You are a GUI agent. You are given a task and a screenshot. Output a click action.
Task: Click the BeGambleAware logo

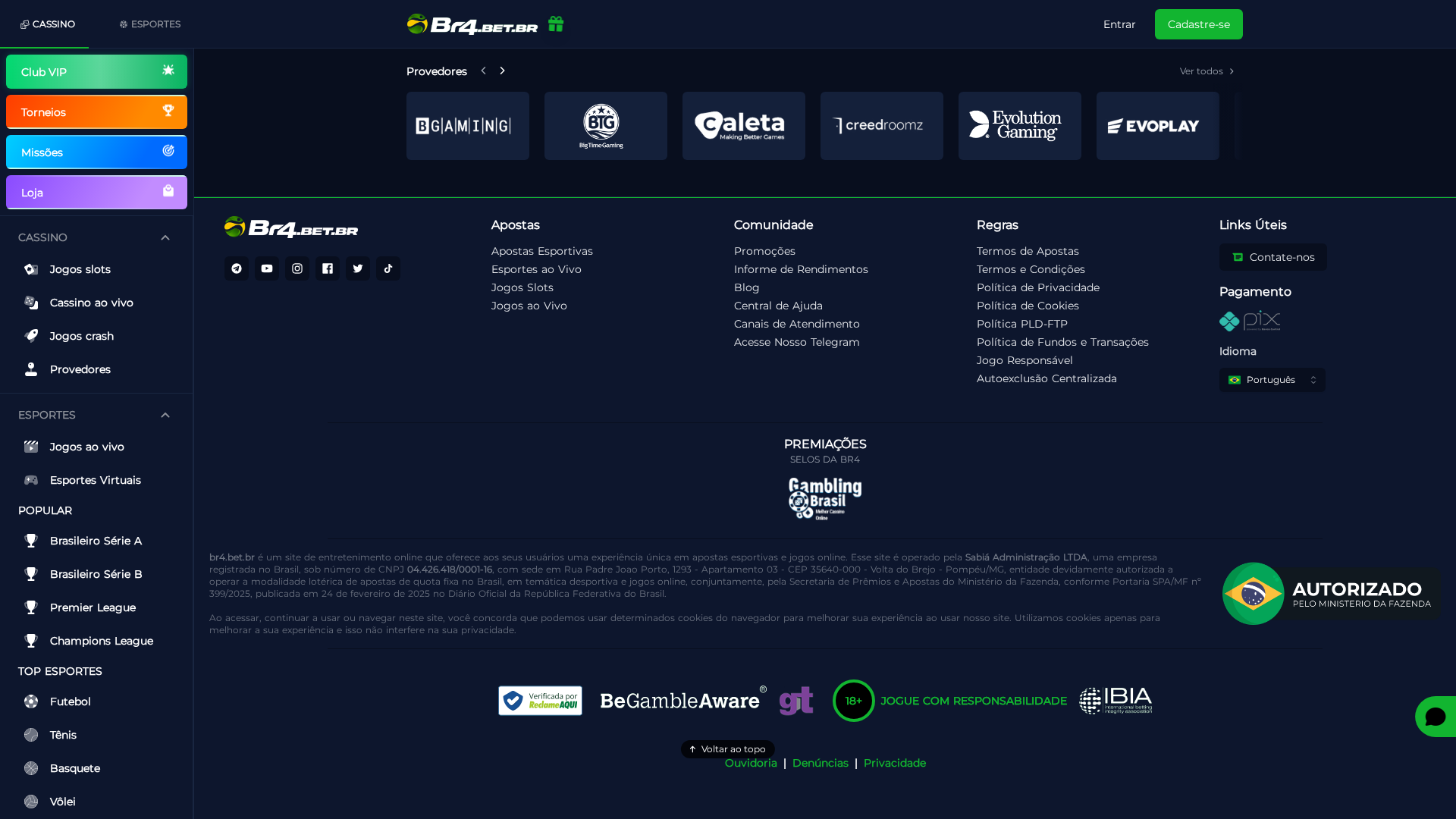tap(683, 700)
